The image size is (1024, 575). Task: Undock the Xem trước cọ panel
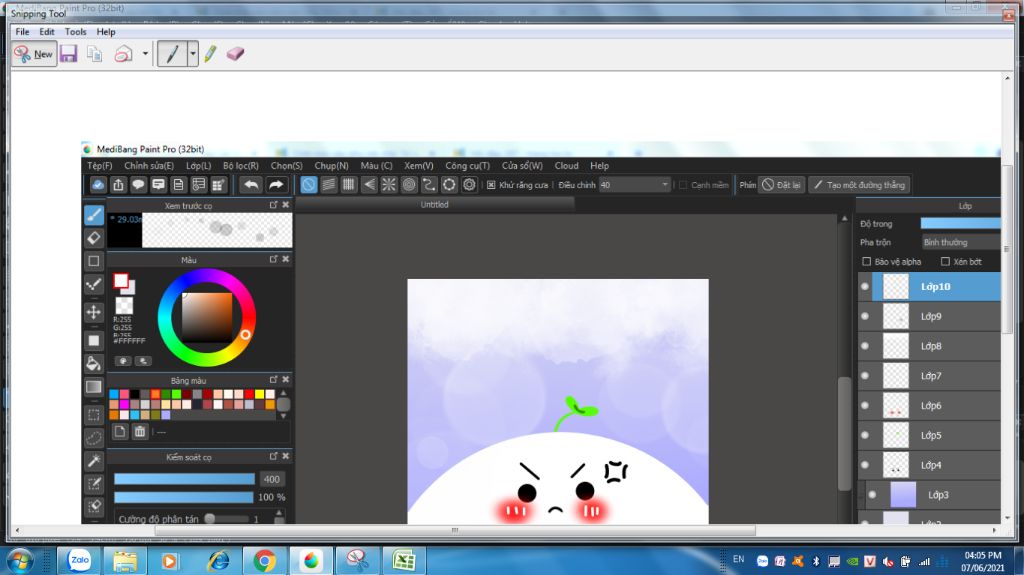[274, 205]
